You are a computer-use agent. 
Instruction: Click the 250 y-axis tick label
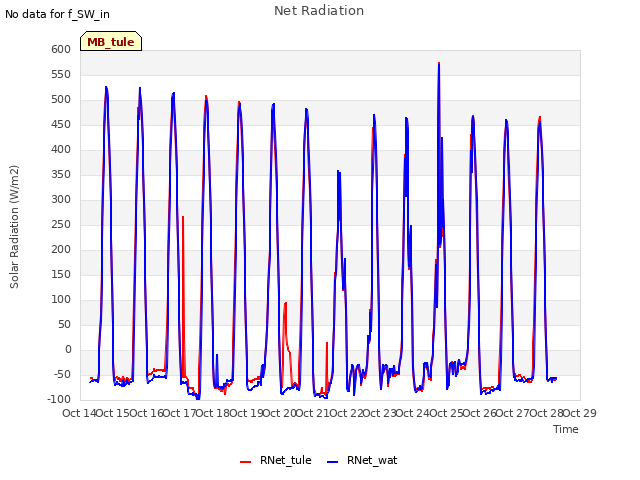click(x=61, y=224)
